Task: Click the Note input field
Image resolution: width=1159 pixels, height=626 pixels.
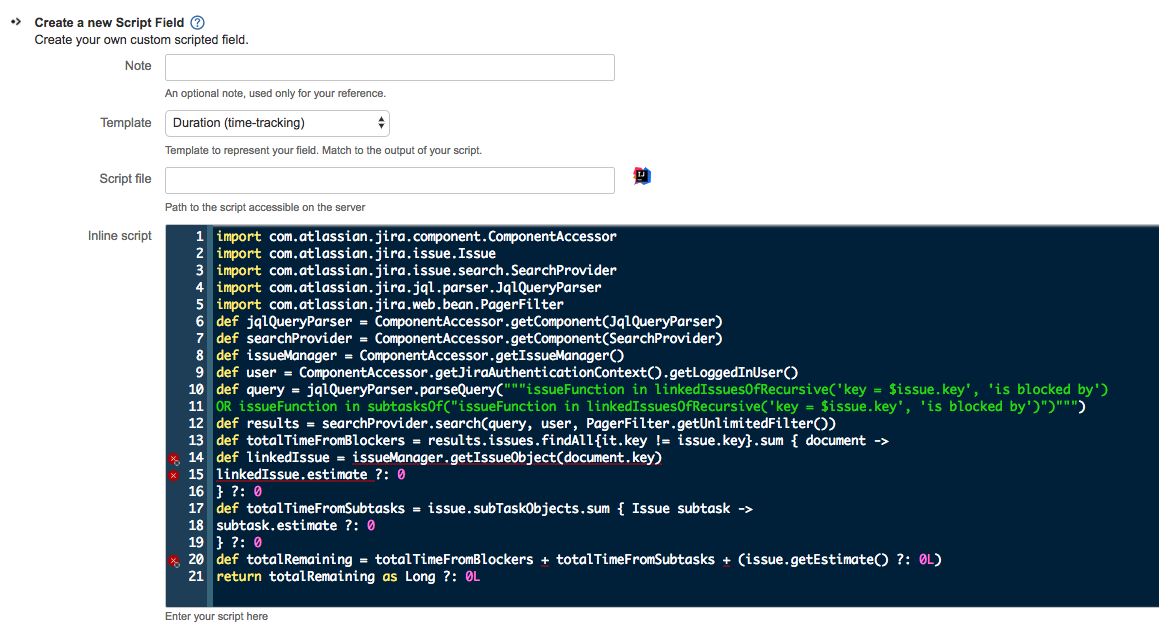Action: pos(389,67)
